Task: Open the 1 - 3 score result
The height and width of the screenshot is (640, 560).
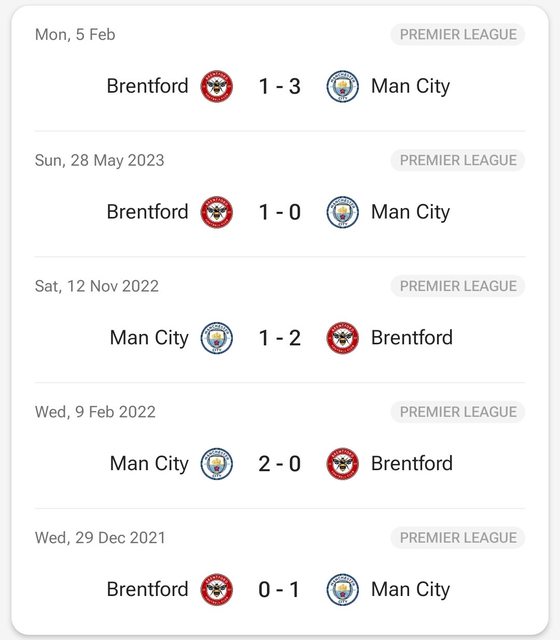Action: click(x=280, y=87)
